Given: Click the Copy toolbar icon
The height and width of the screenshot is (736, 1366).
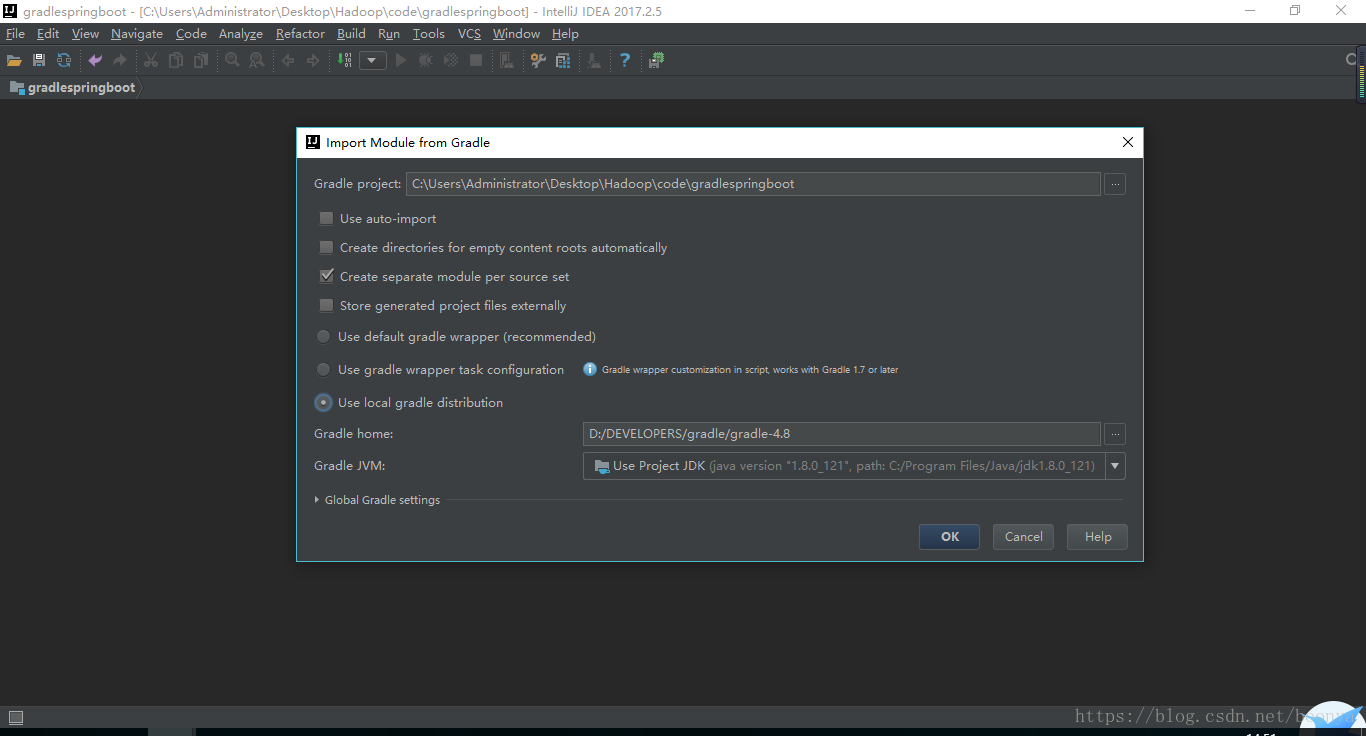Looking at the screenshot, I should [176, 61].
